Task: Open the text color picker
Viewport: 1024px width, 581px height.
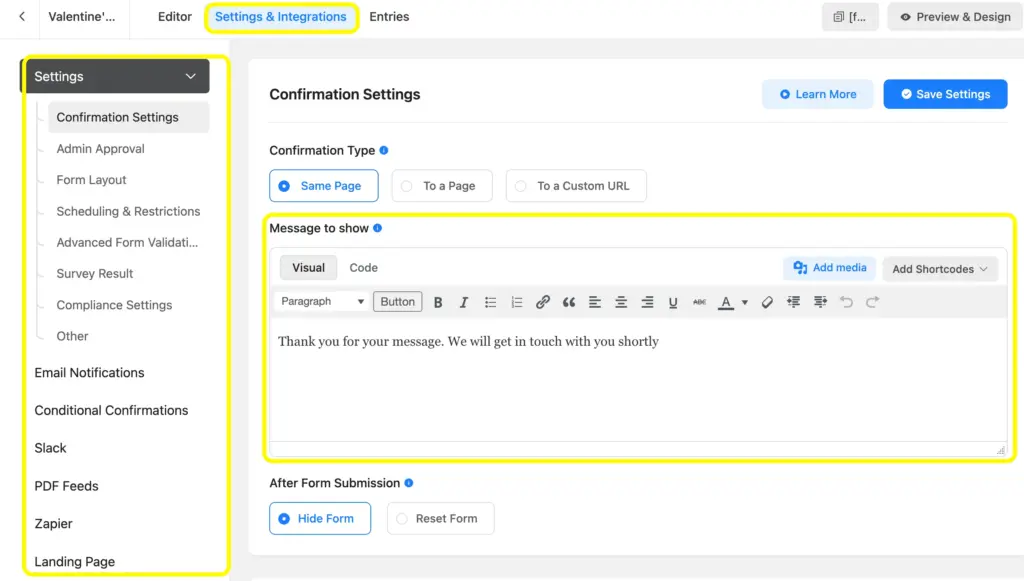Action: click(x=727, y=301)
